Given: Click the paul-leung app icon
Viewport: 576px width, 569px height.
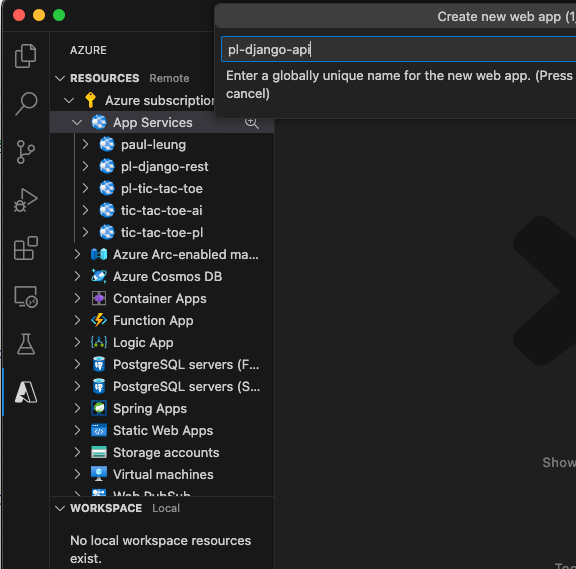Looking at the screenshot, I should tap(107, 144).
